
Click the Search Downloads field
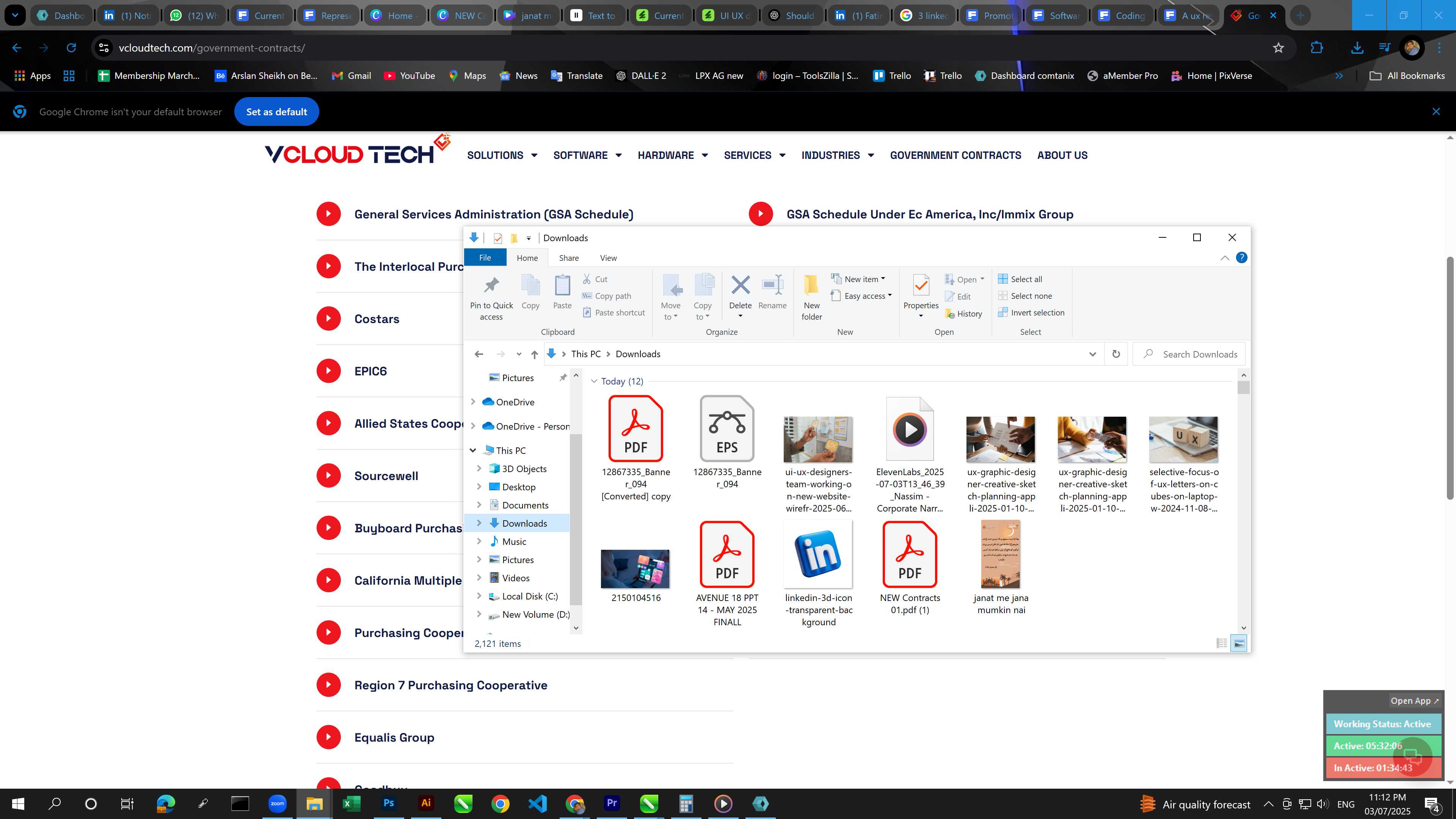(1189, 355)
